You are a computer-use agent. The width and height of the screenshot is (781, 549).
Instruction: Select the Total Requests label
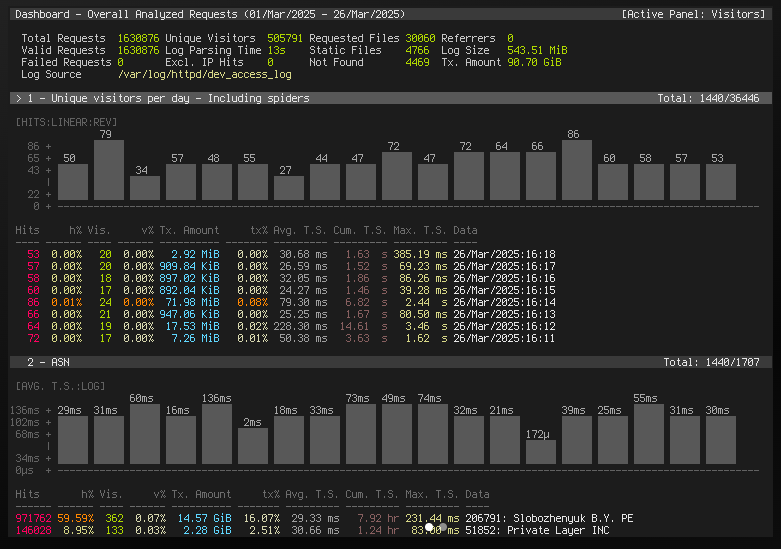tap(63, 38)
